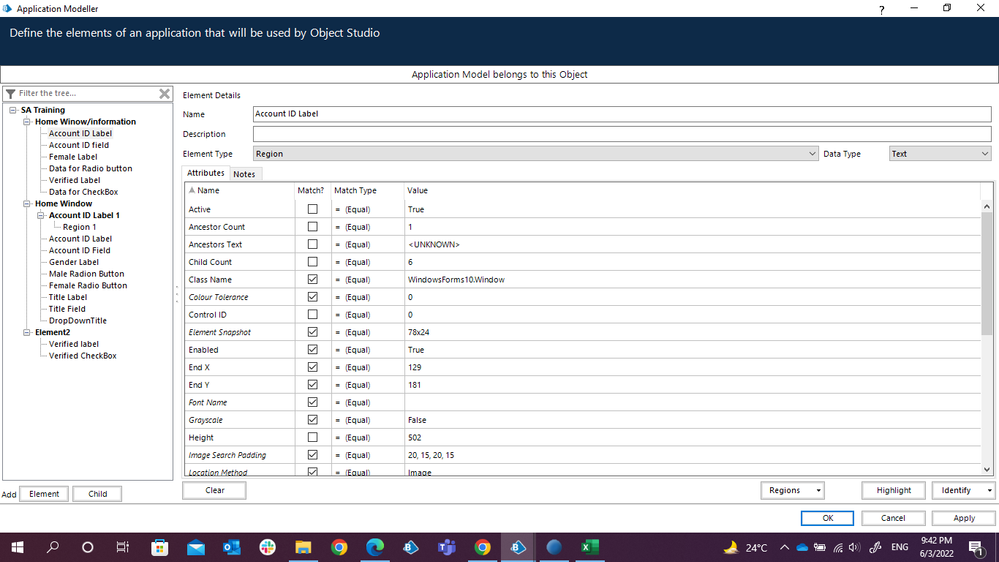Image resolution: width=999 pixels, height=562 pixels.
Task: Uncheck Match for Class Name attribute
Action: (x=313, y=280)
